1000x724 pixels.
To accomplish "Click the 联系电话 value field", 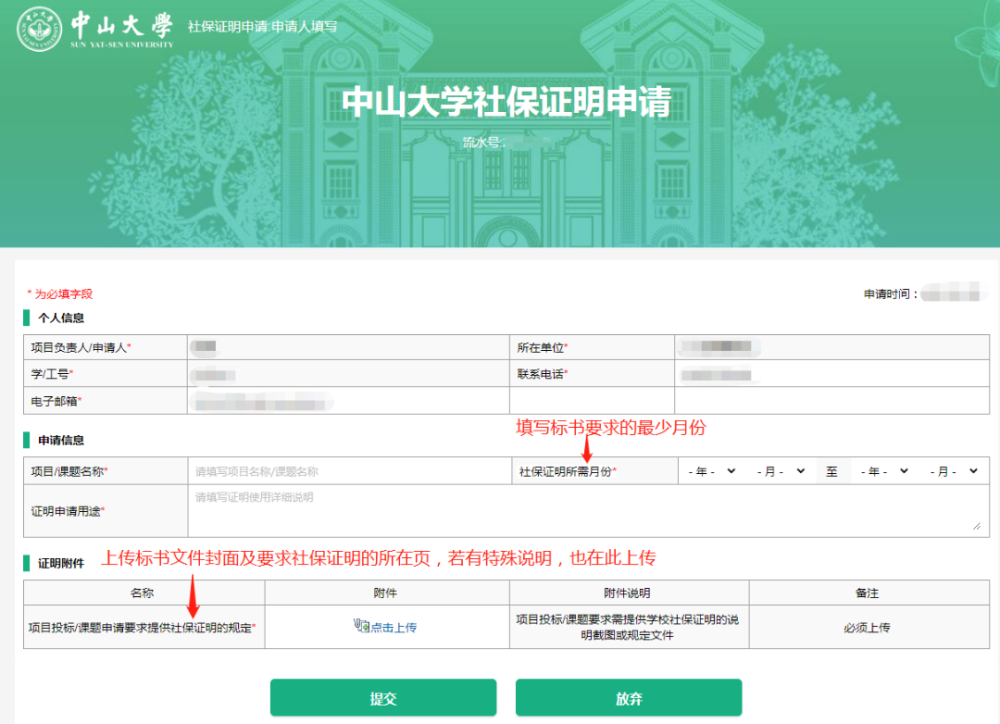I will point(832,374).
